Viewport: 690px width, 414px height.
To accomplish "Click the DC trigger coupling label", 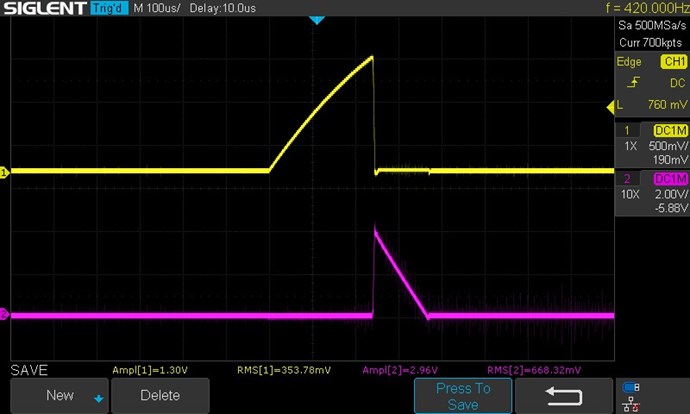I will (x=677, y=83).
